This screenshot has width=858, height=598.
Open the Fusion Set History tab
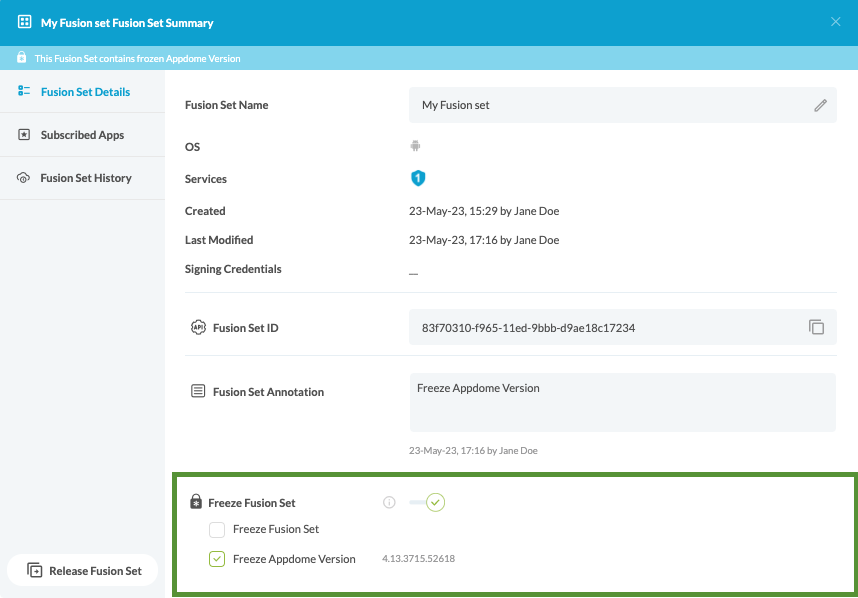(x=85, y=178)
